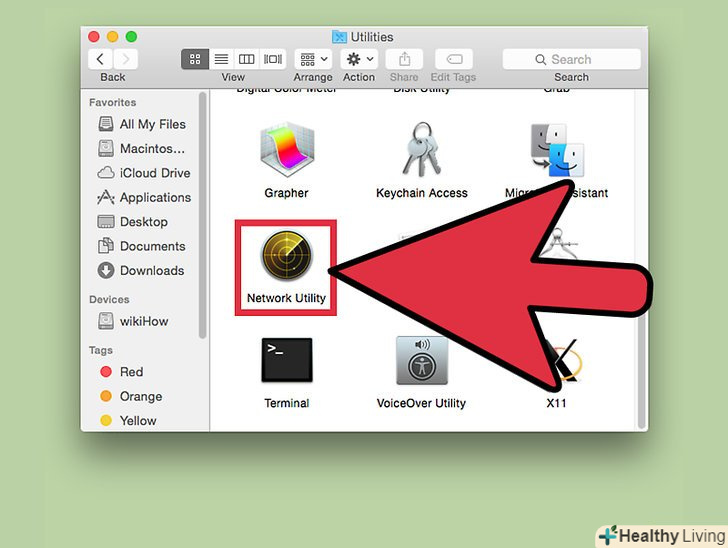The width and height of the screenshot is (728, 548).
Task: Switch to Cover Flow view
Action: [273, 59]
